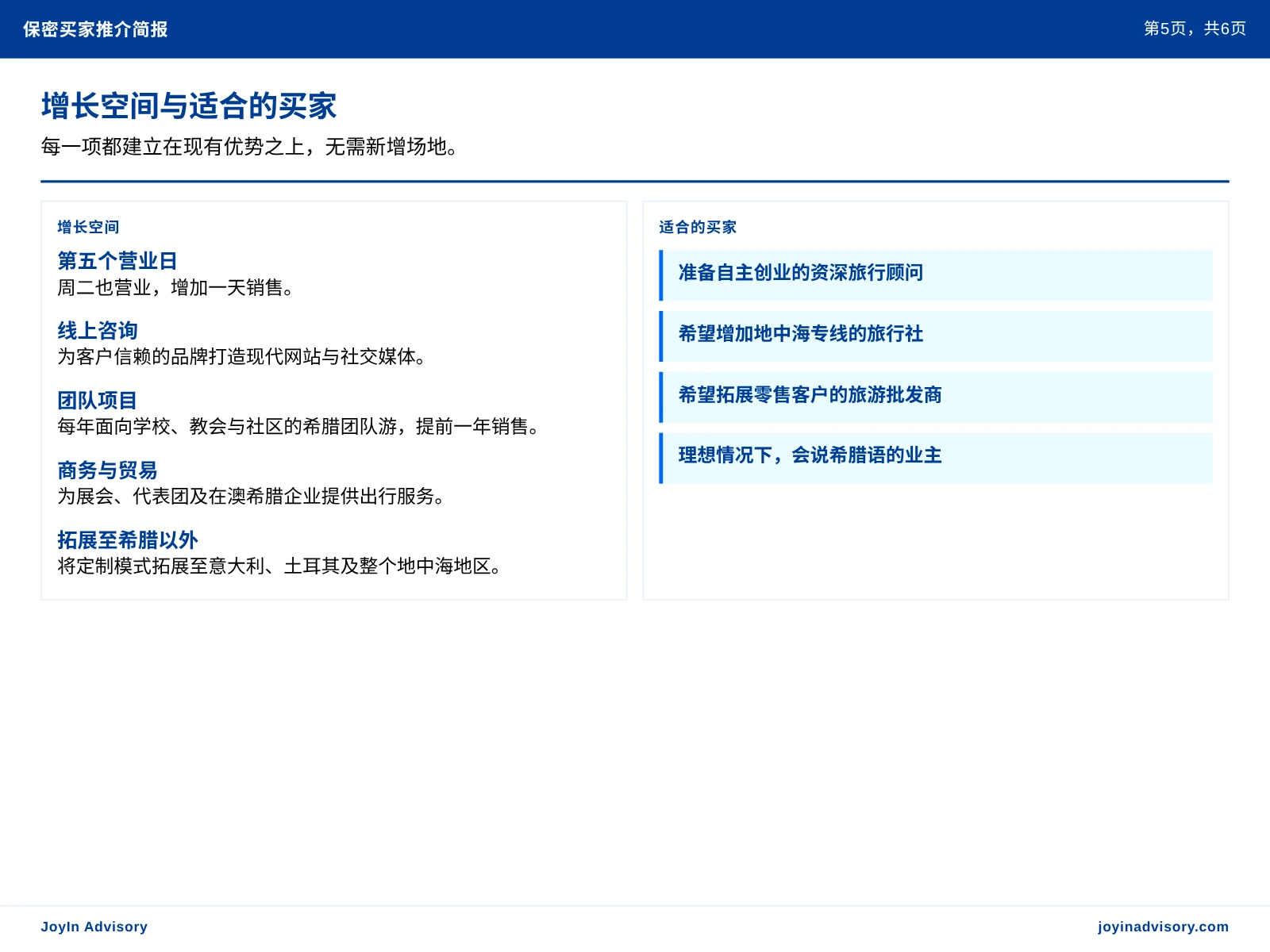Select the card 理想情况下，会说希腊语的业主
The image size is (1270, 952).
point(936,458)
